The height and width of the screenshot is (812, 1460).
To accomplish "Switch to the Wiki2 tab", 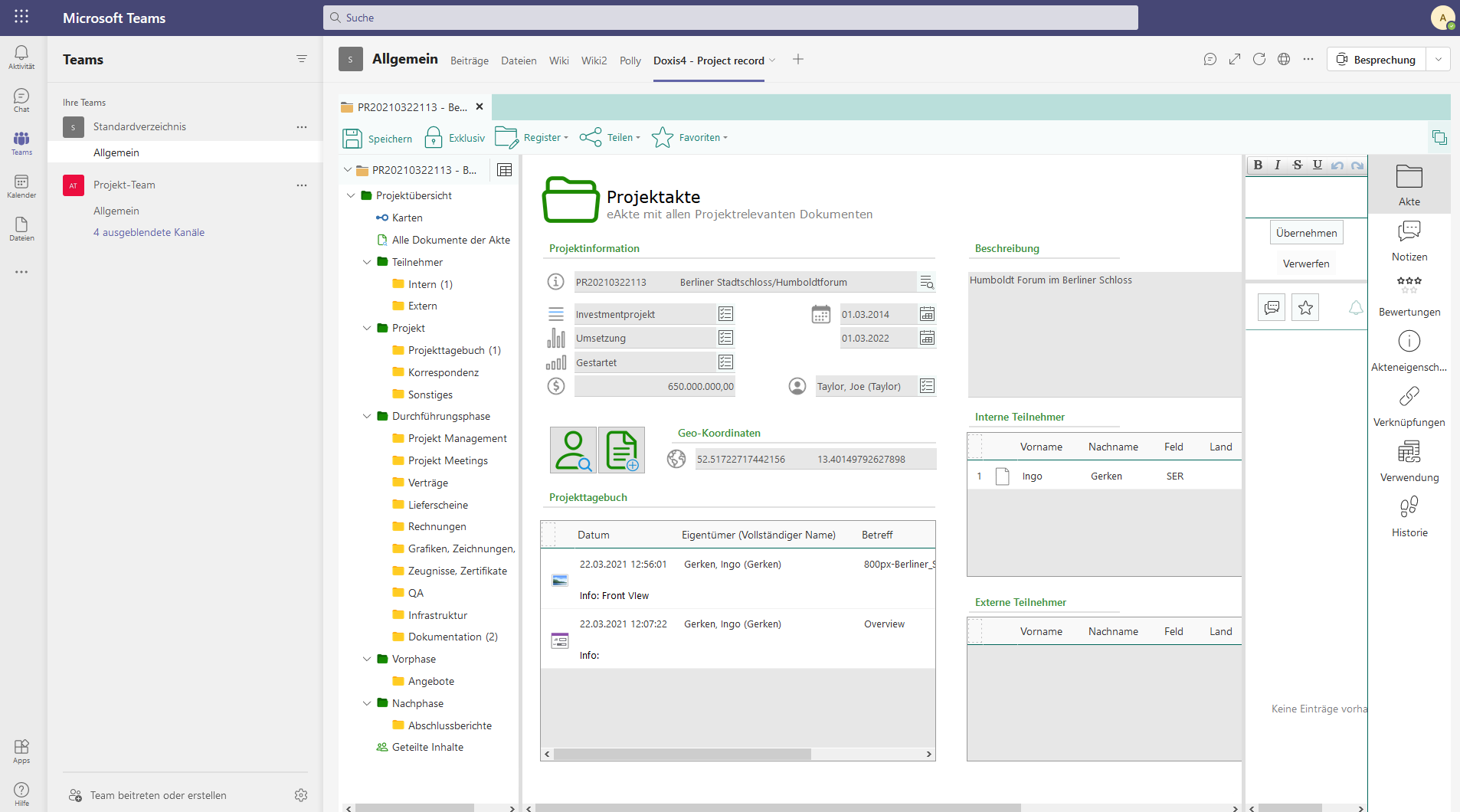I will click(x=594, y=60).
